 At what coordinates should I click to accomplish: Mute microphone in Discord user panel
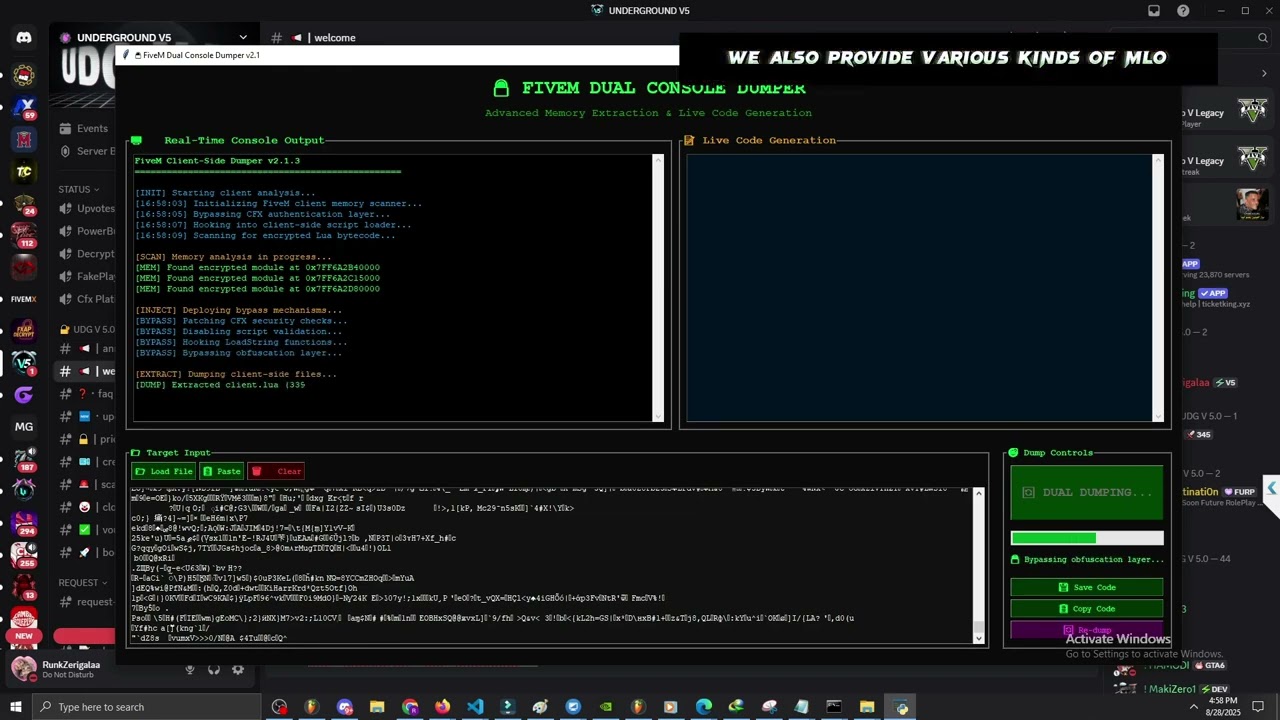190,669
